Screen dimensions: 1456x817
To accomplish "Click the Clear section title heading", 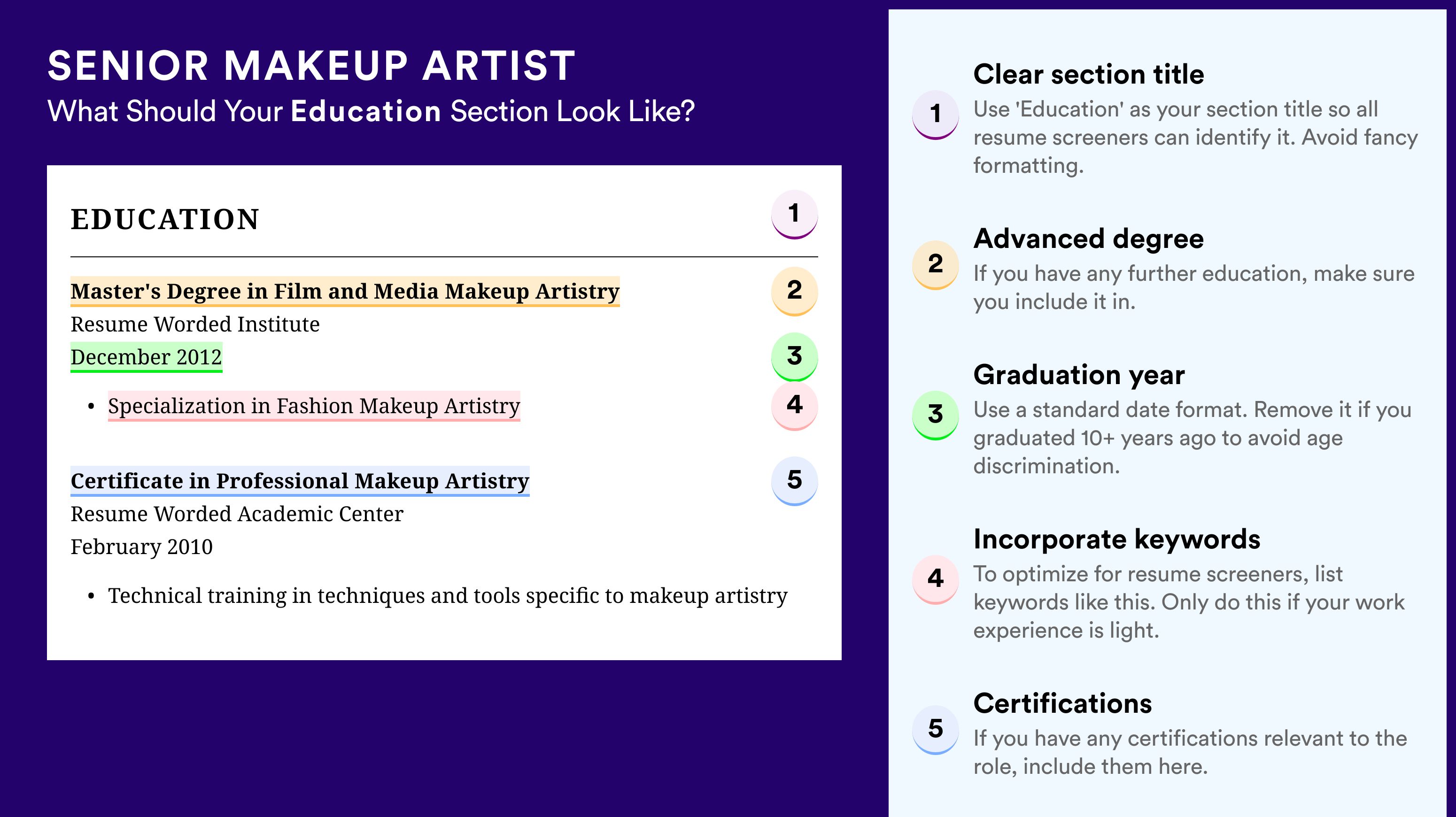I will [x=1089, y=74].
